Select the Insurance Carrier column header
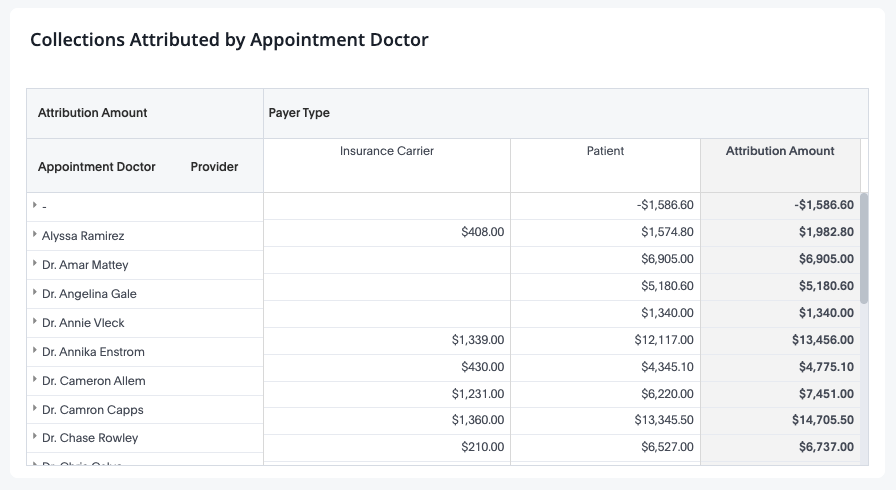The height and width of the screenshot is (490, 896). [x=387, y=151]
